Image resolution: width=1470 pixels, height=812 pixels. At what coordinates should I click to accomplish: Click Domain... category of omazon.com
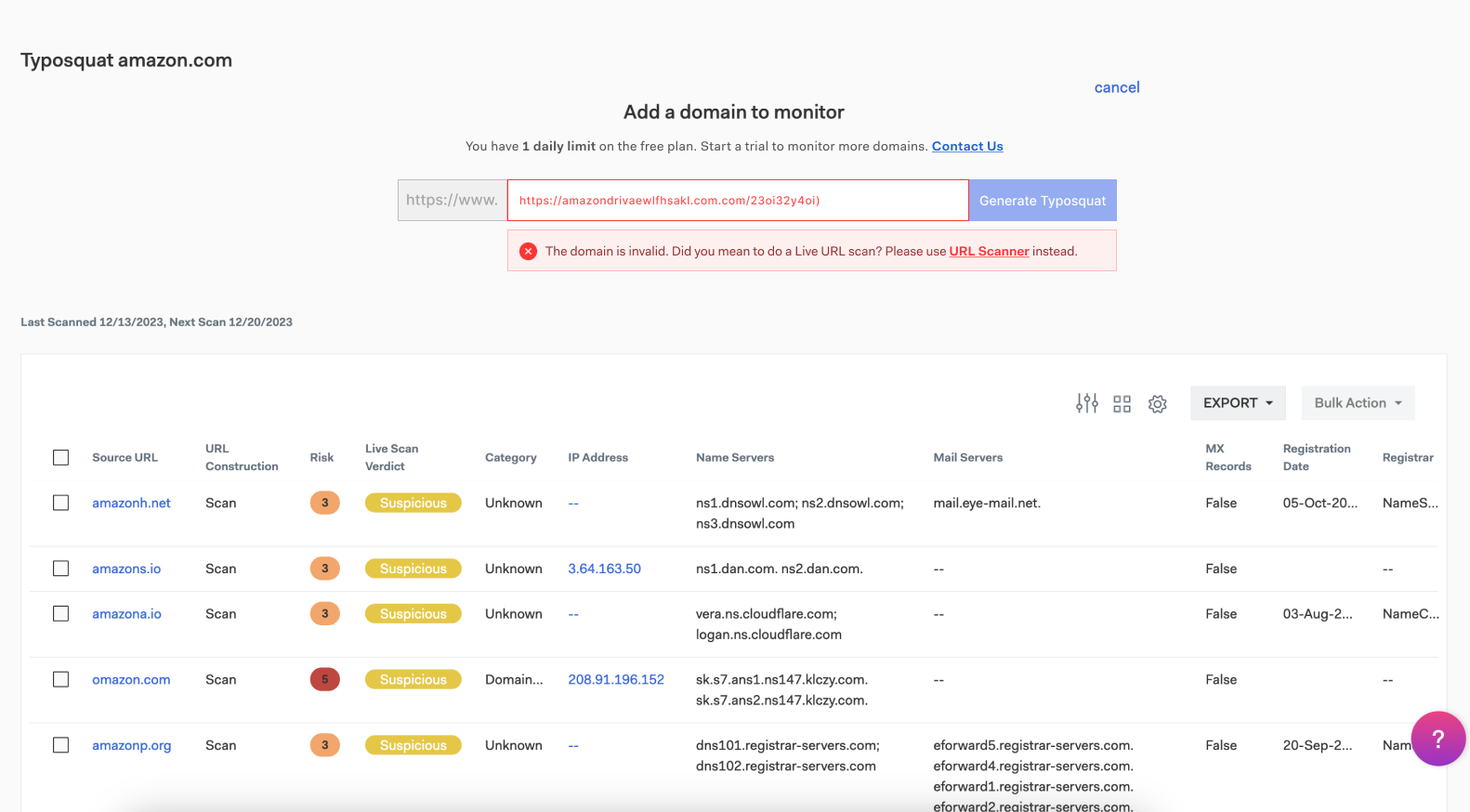tap(514, 680)
